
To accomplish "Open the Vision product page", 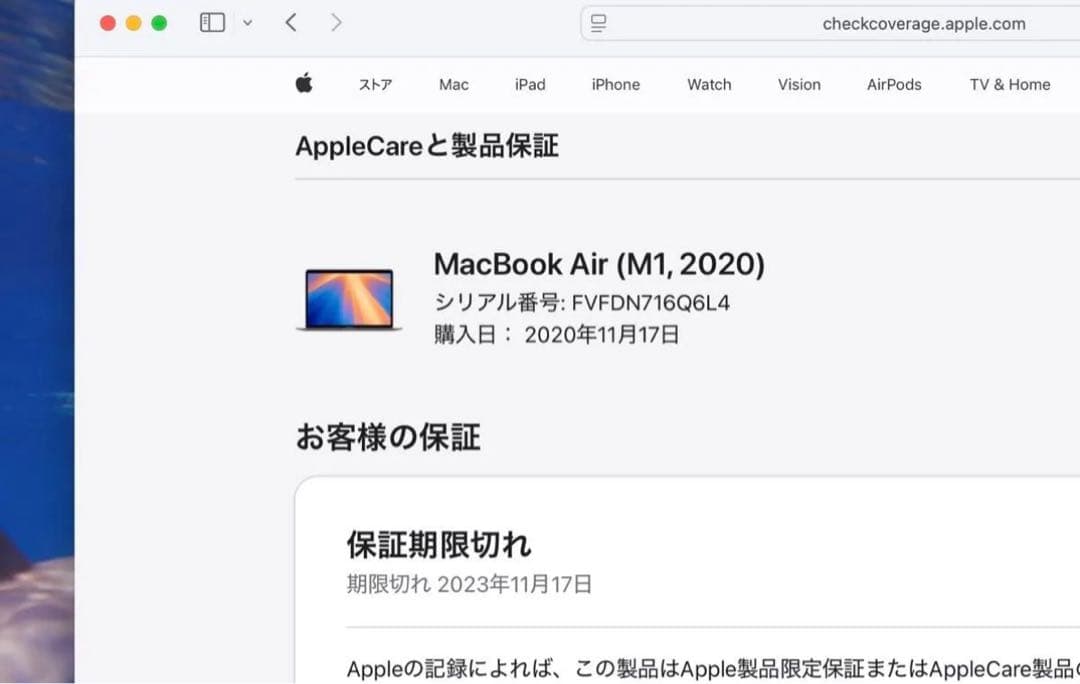I will (x=798, y=85).
